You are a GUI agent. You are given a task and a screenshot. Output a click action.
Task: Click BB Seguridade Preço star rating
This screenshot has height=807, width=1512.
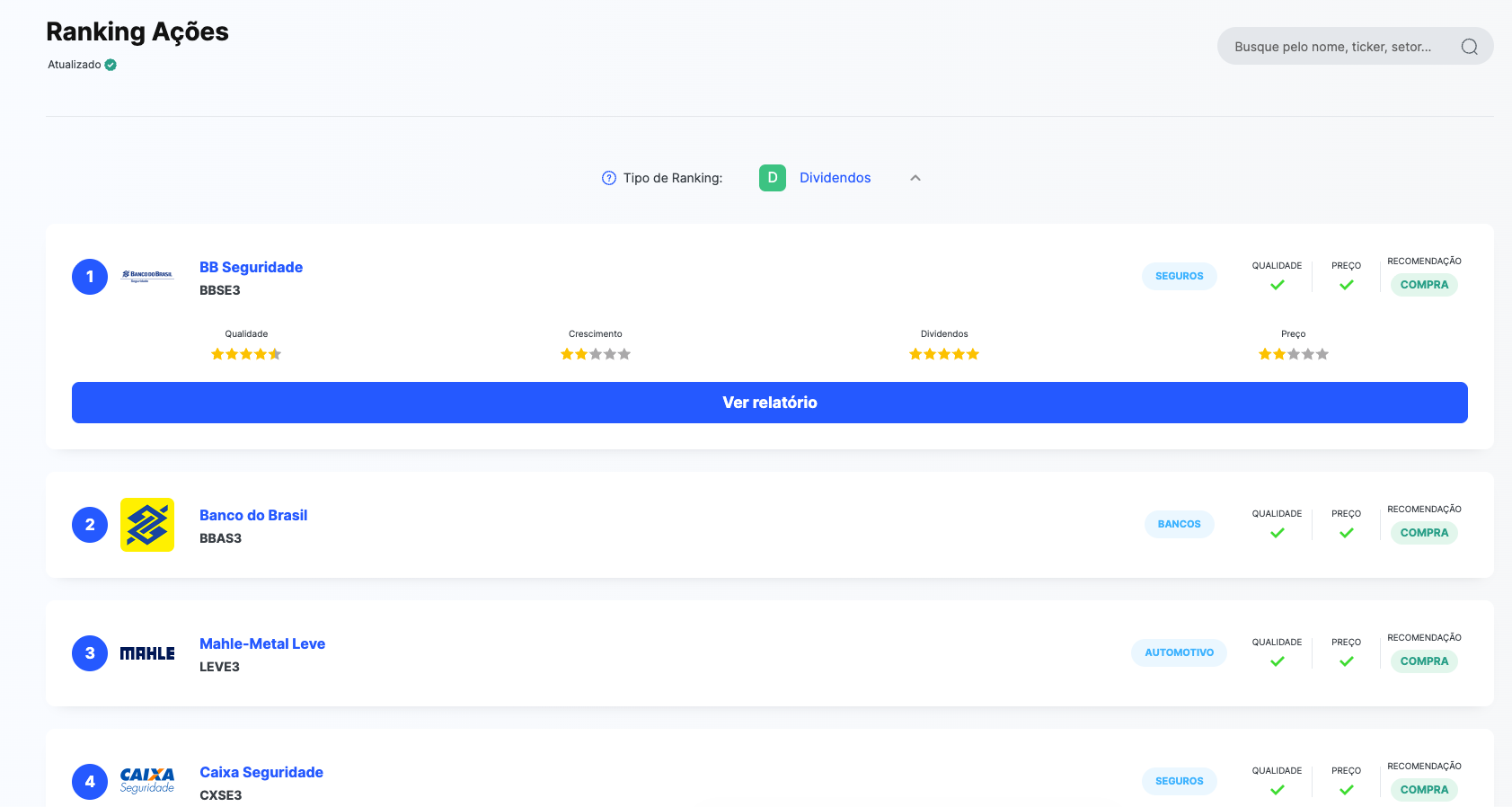point(1294,354)
